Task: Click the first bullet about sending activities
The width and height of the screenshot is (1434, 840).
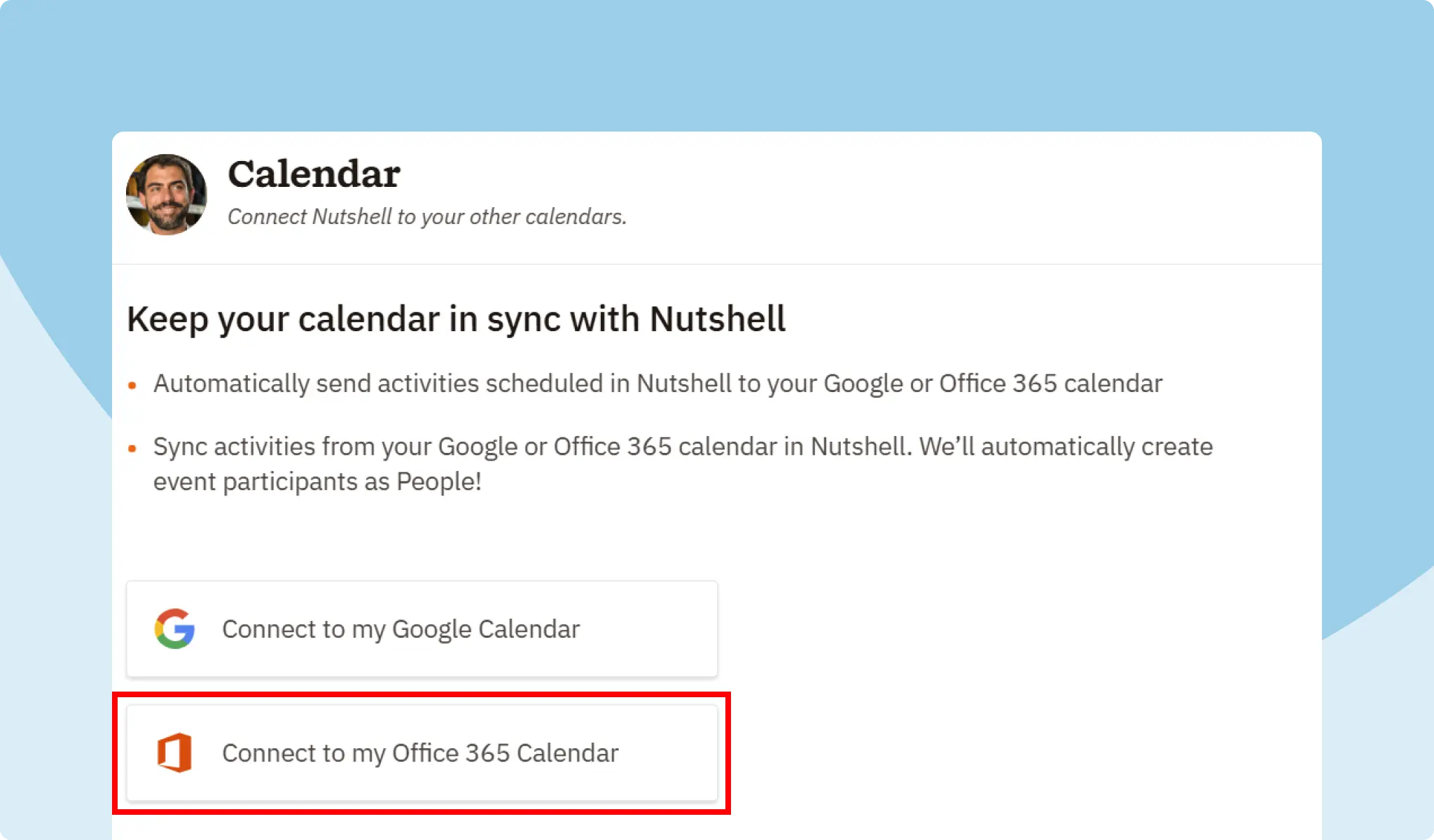Action: click(x=657, y=384)
